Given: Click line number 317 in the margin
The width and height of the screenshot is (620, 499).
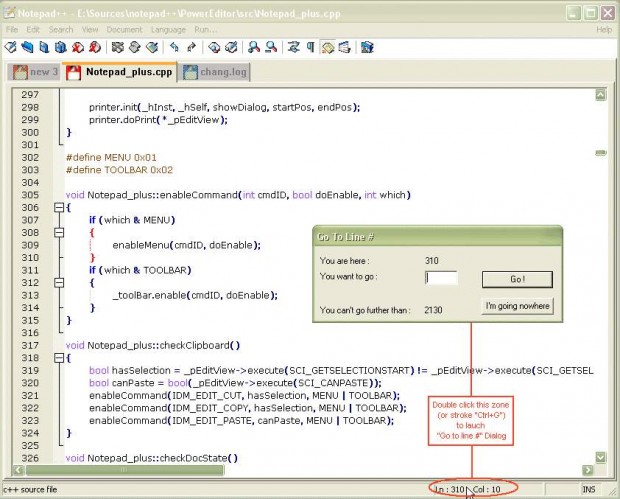Looking at the screenshot, I should [30, 345].
